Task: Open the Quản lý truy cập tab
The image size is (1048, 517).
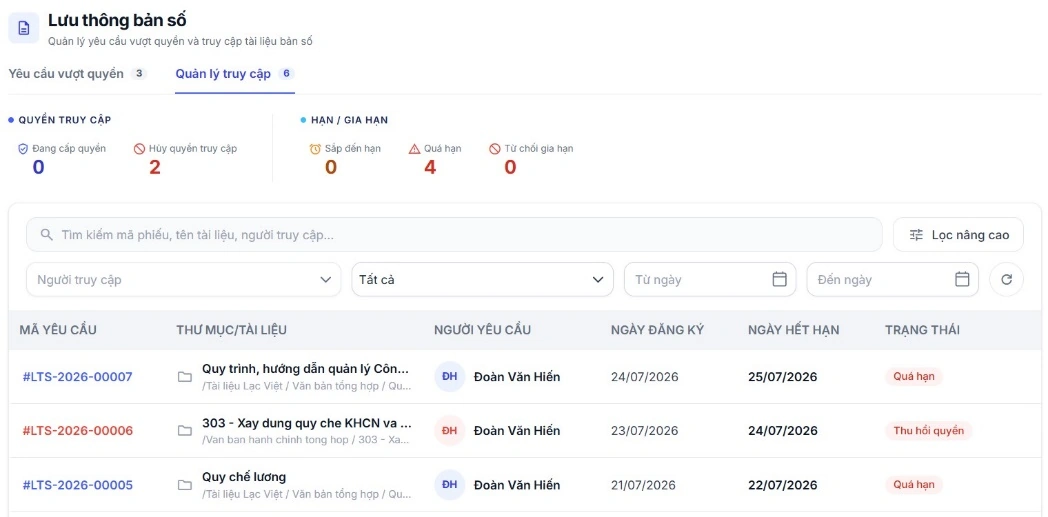Action: (x=235, y=74)
